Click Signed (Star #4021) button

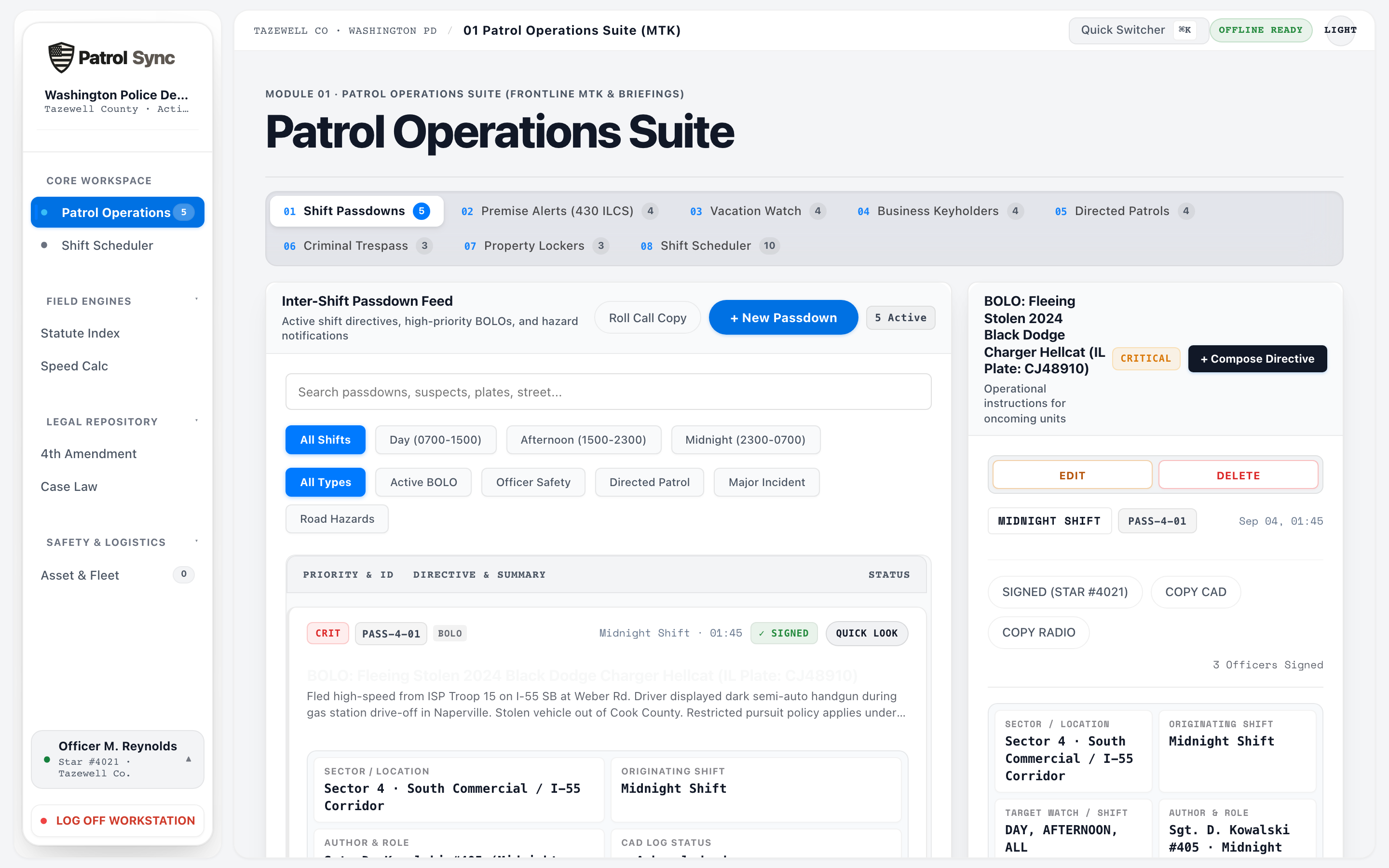click(x=1065, y=592)
